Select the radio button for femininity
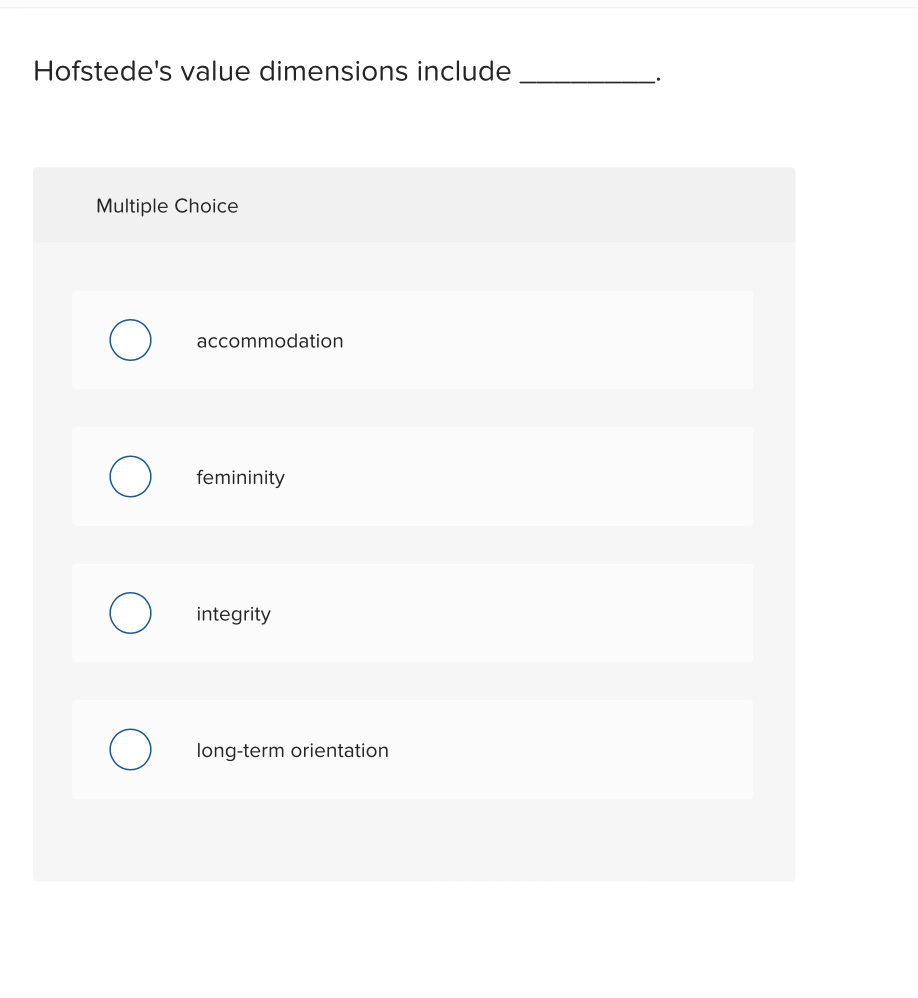 coord(130,477)
